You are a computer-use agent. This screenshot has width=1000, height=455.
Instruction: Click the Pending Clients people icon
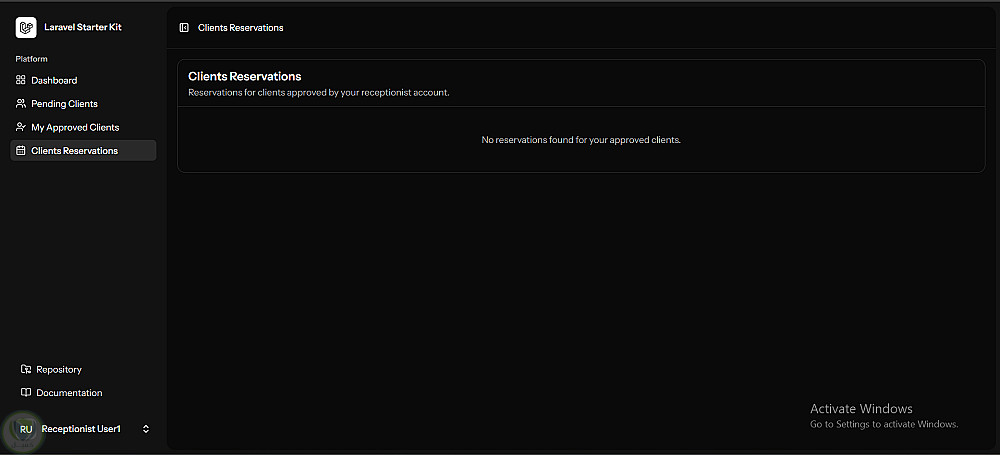[21, 104]
